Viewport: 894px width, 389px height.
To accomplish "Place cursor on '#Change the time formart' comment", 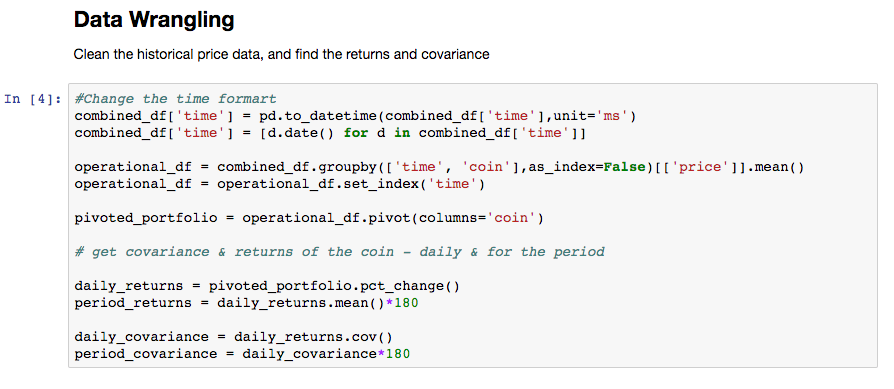I will [176, 99].
